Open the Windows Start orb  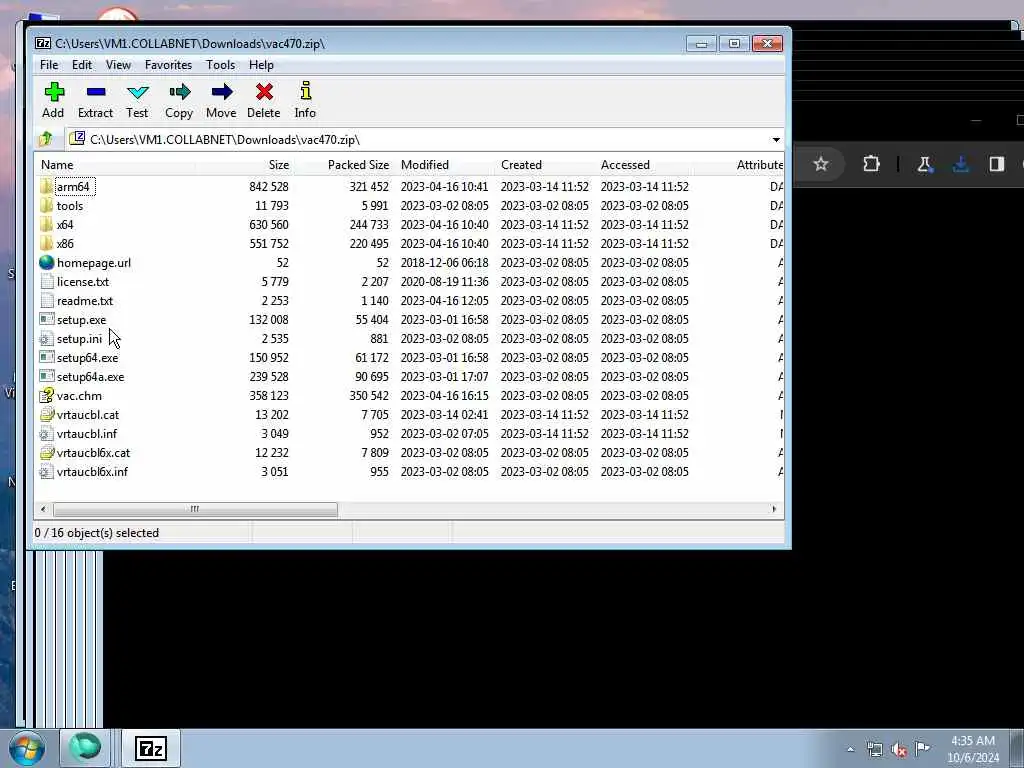(27, 748)
